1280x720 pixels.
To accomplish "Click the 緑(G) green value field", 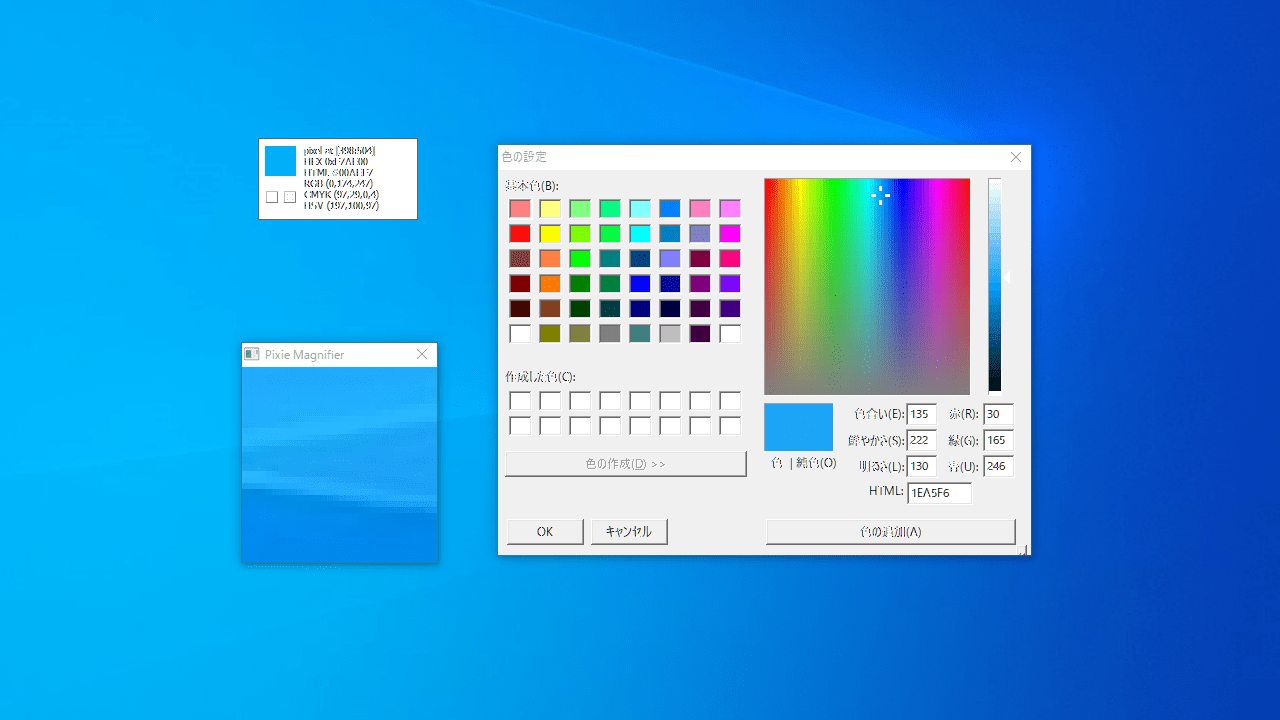I will pyautogui.click(x=998, y=440).
